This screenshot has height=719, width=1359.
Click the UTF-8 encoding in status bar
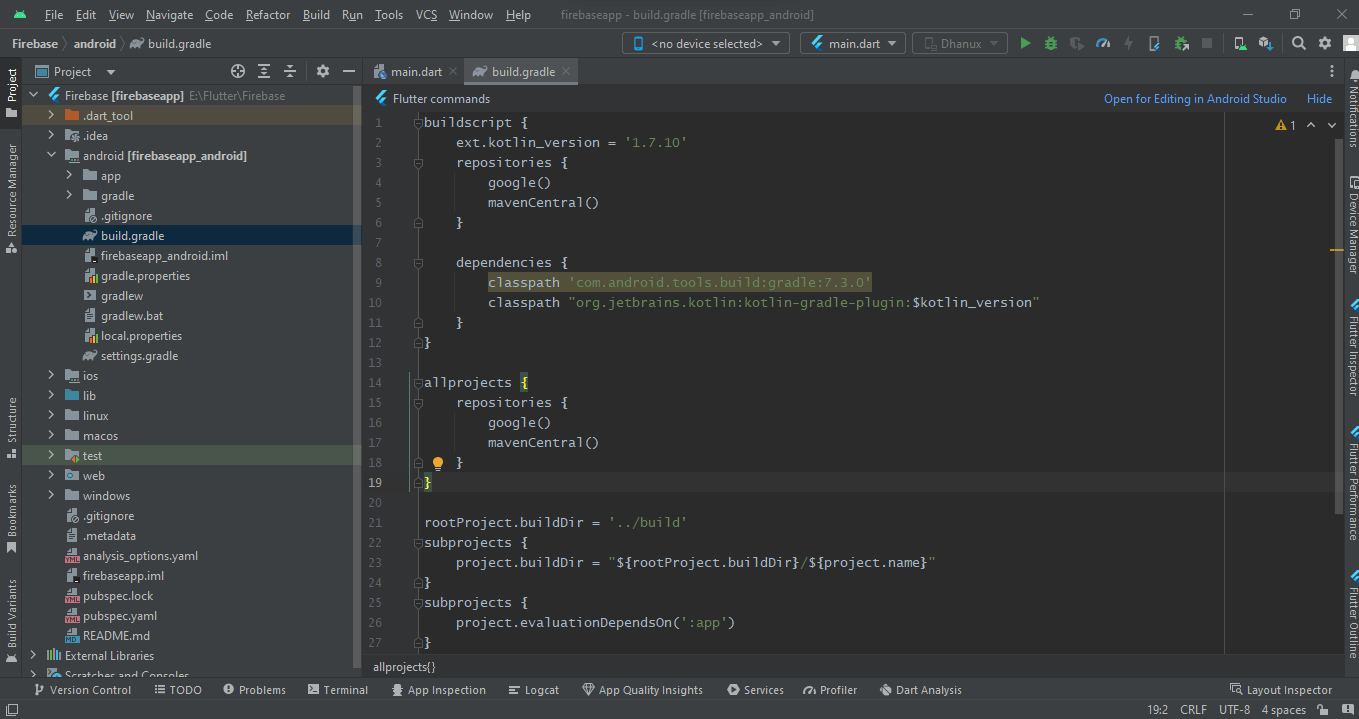pyautogui.click(x=1234, y=710)
